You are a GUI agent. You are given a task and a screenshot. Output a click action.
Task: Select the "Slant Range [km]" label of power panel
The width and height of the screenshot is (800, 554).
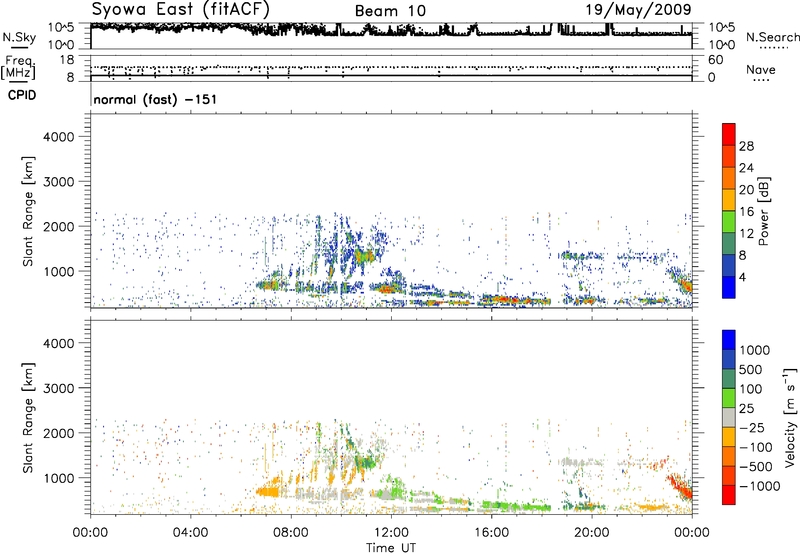[x=28, y=211]
